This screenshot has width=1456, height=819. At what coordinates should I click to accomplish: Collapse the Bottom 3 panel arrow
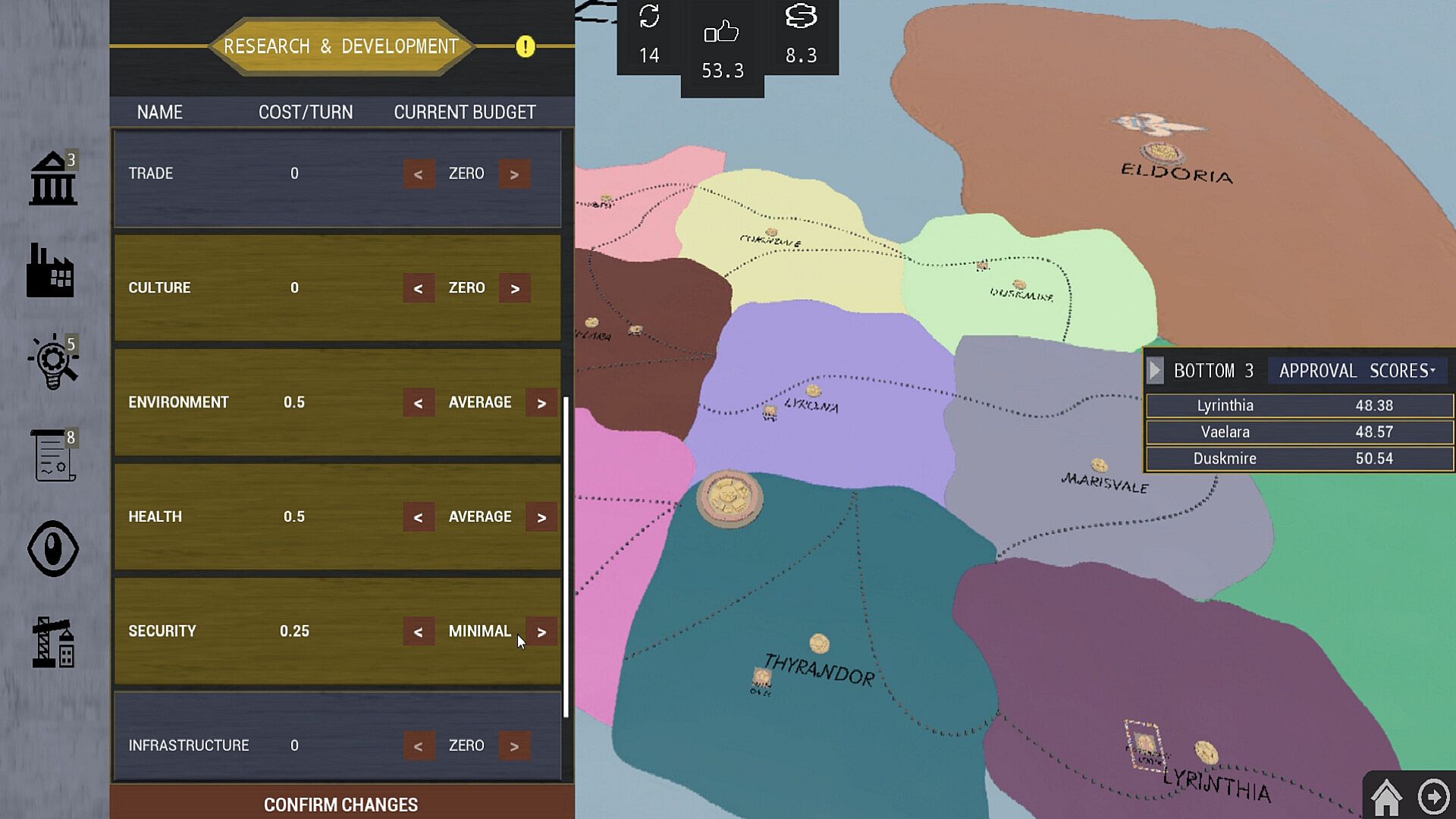tap(1155, 371)
